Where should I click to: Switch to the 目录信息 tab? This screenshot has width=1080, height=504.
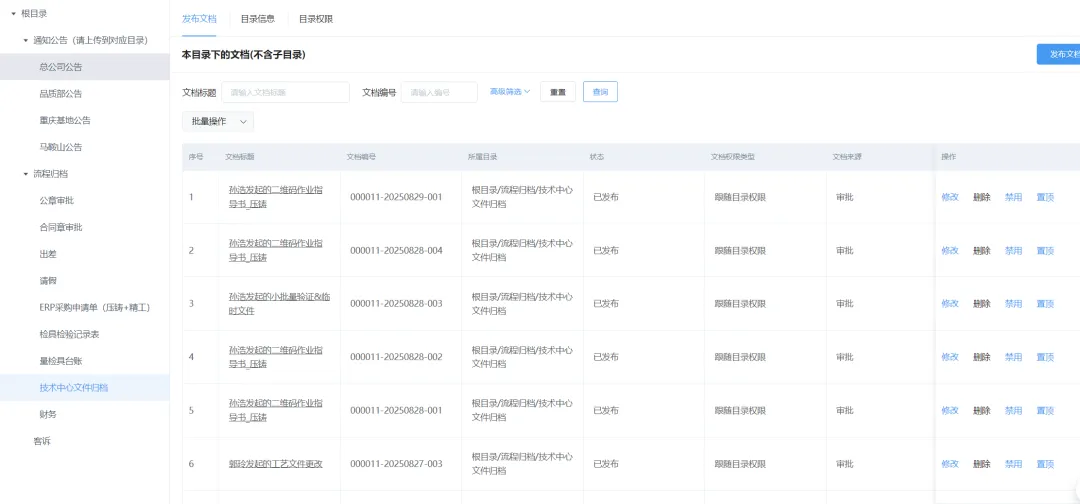point(257,19)
